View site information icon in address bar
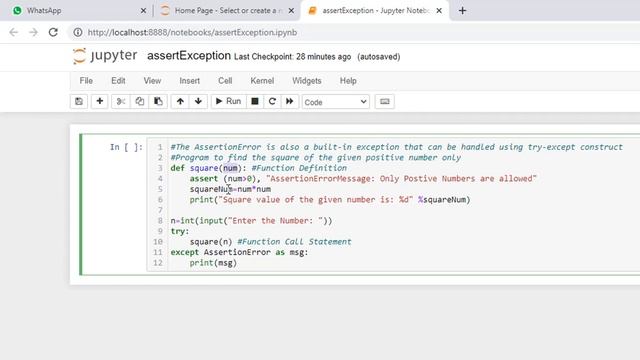 point(78,32)
